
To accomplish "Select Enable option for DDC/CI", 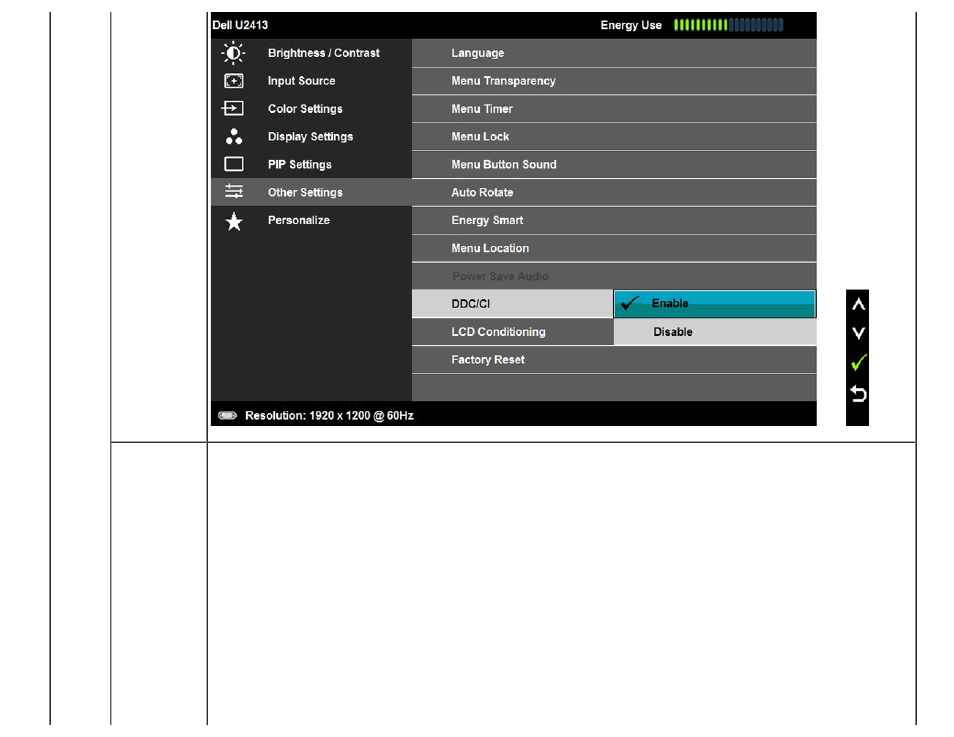I will pos(714,304).
